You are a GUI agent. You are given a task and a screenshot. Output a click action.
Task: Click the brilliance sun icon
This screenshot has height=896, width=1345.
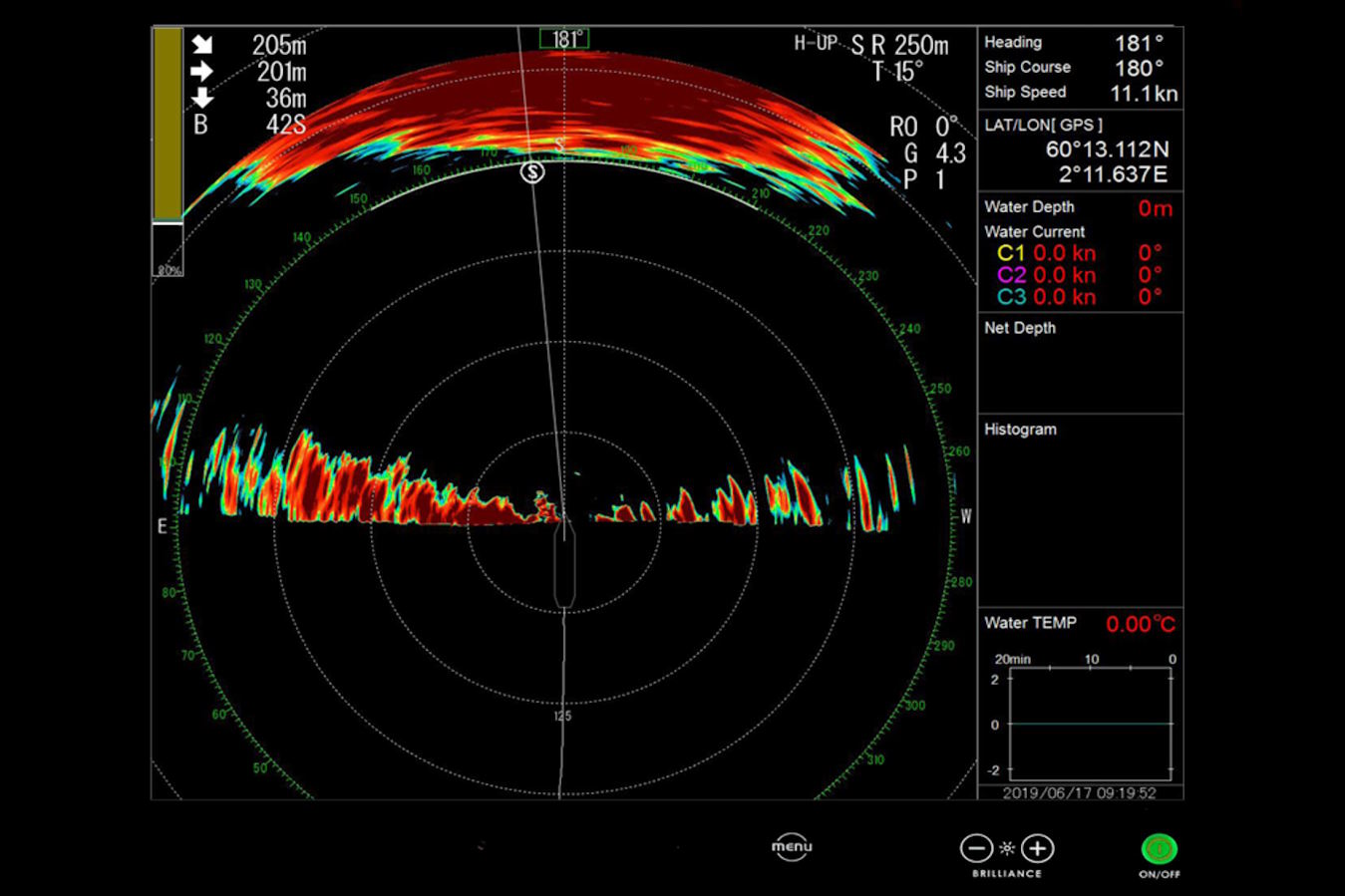[x=1007, y=848]
